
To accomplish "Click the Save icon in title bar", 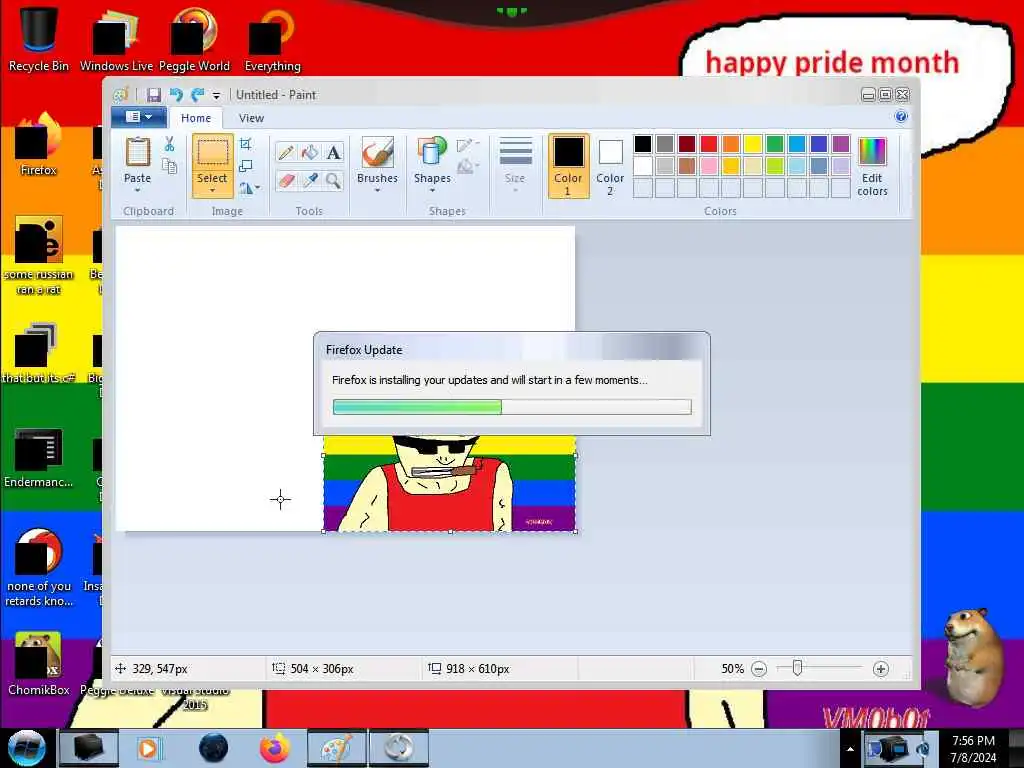I will tap(153, 95).
